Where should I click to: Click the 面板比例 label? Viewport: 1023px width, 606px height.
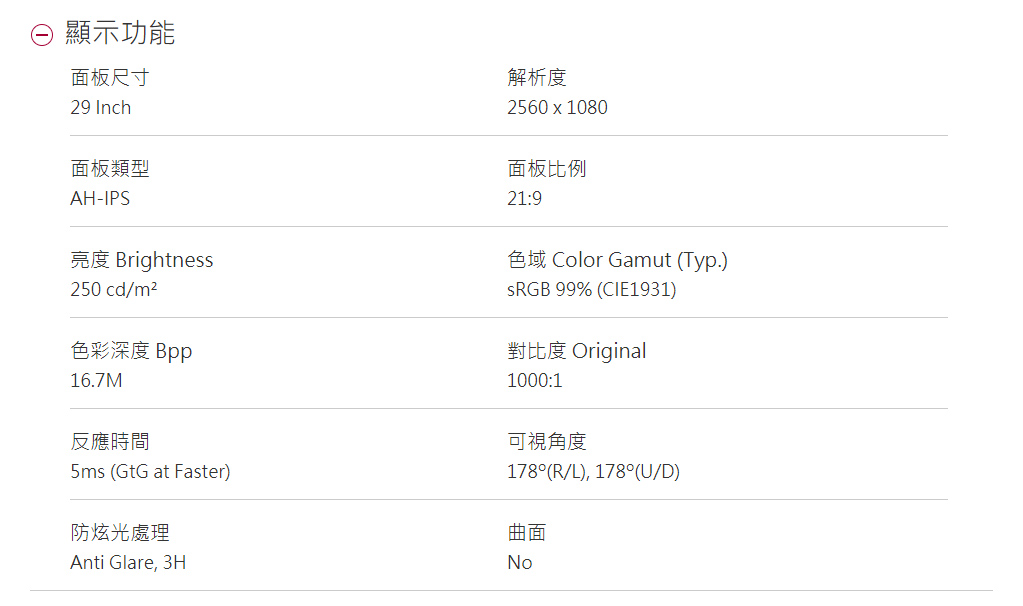[x=547, y=168]
